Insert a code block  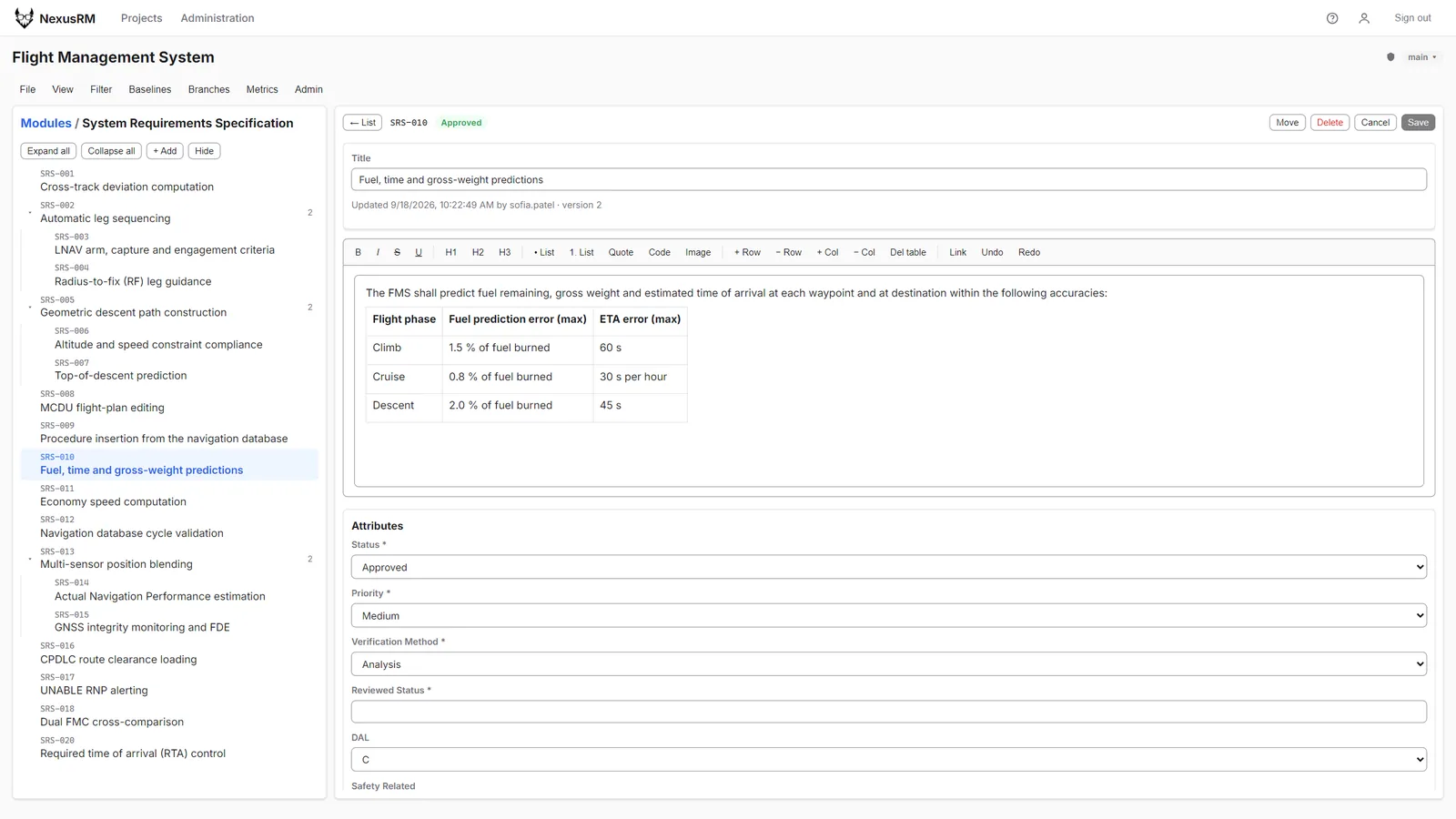pyautogui.click(x=660, y=253)
